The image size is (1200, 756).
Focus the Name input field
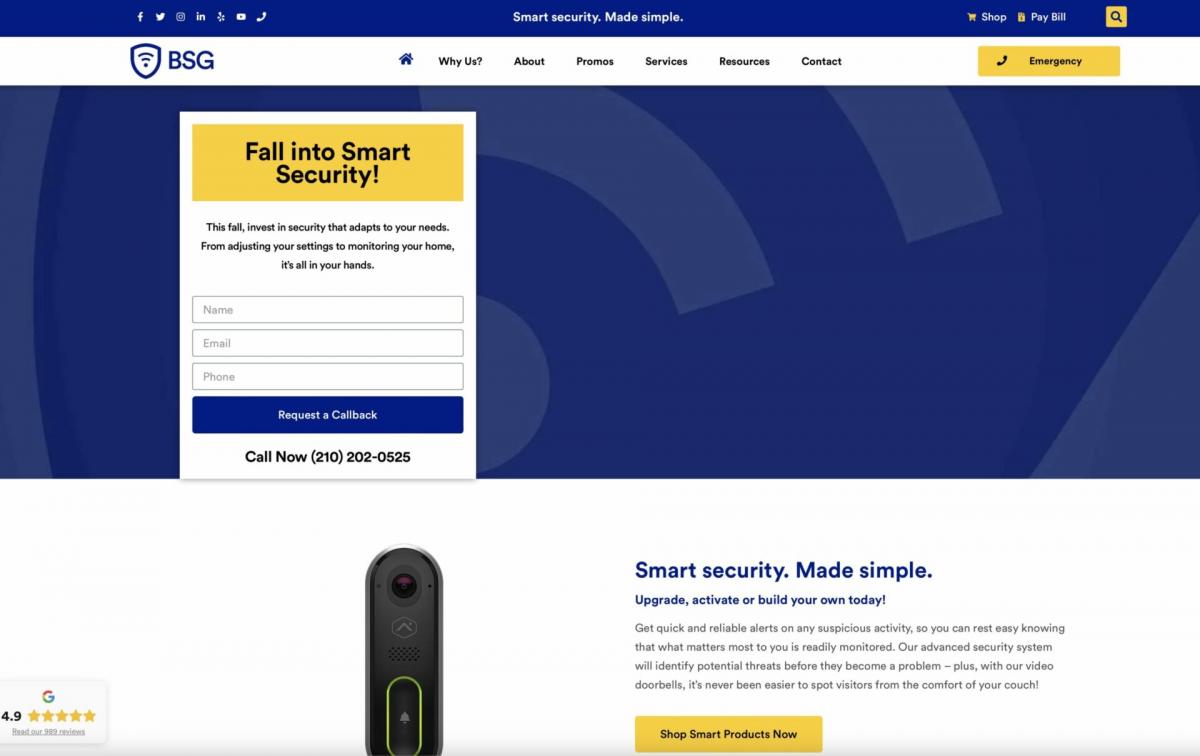pos(328,309)
